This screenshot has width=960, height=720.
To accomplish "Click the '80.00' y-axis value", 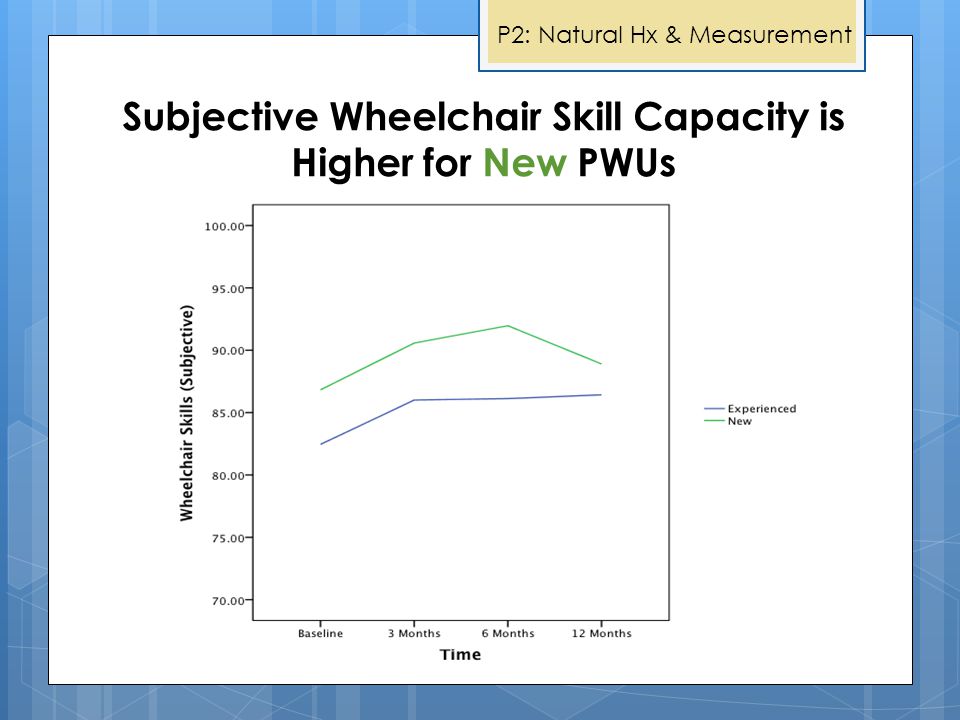I will tap(228, 476).
